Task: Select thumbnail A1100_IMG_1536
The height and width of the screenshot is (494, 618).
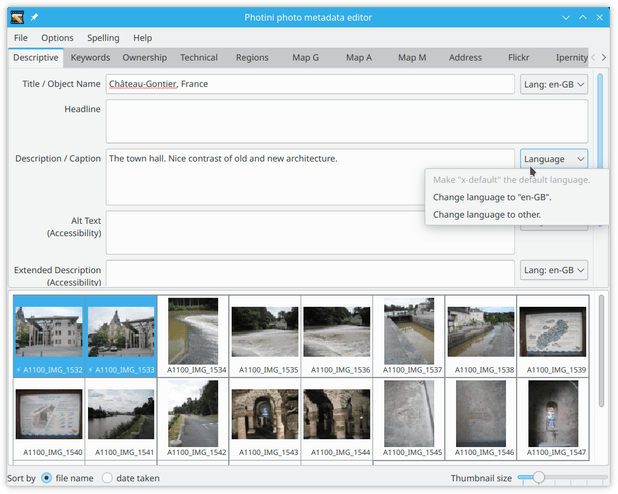Action: point(337,336)
